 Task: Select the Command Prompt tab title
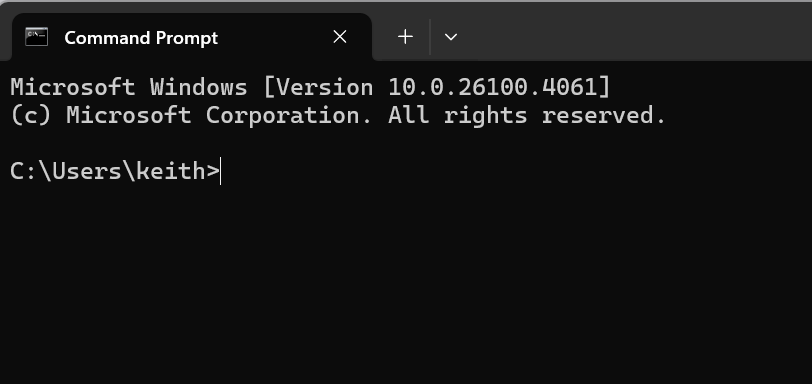pos(141,38)
